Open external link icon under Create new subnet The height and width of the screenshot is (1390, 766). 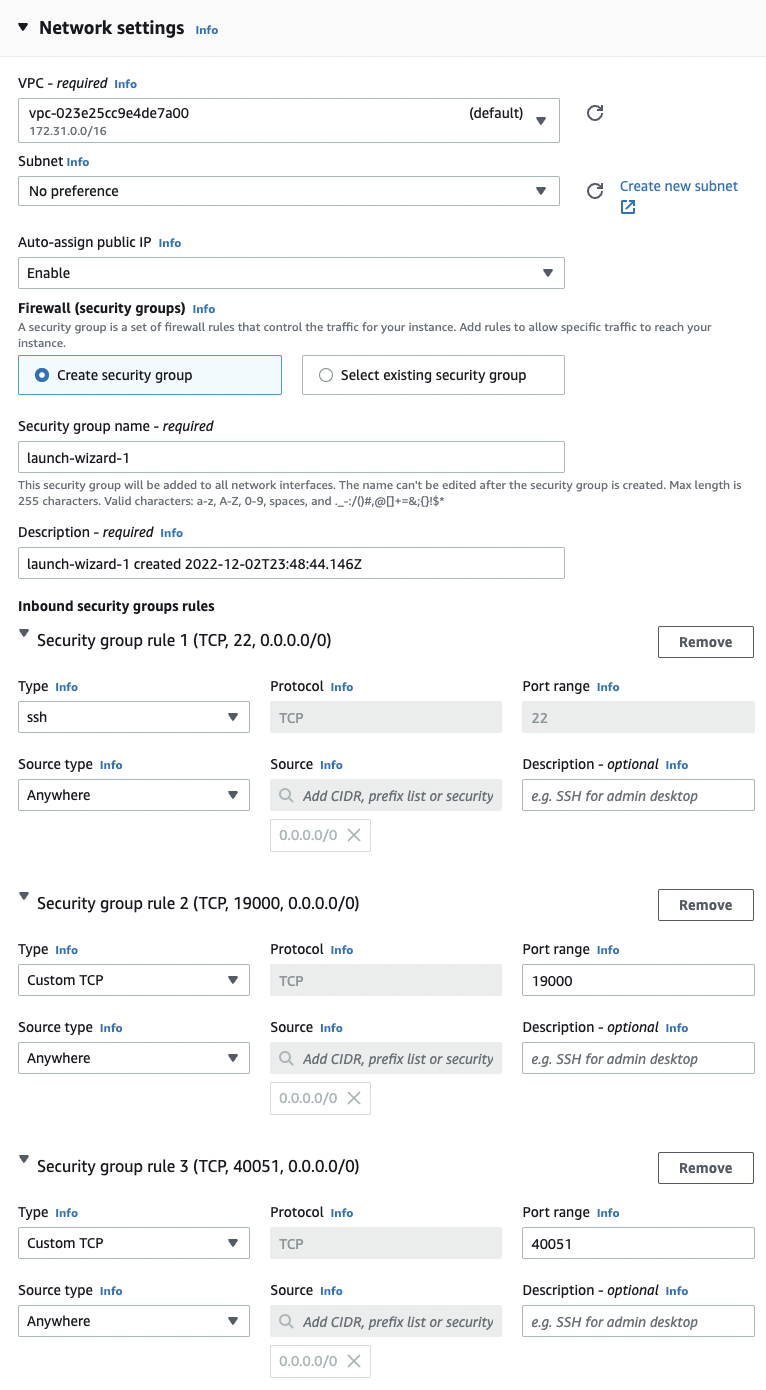tap(628, 207)
